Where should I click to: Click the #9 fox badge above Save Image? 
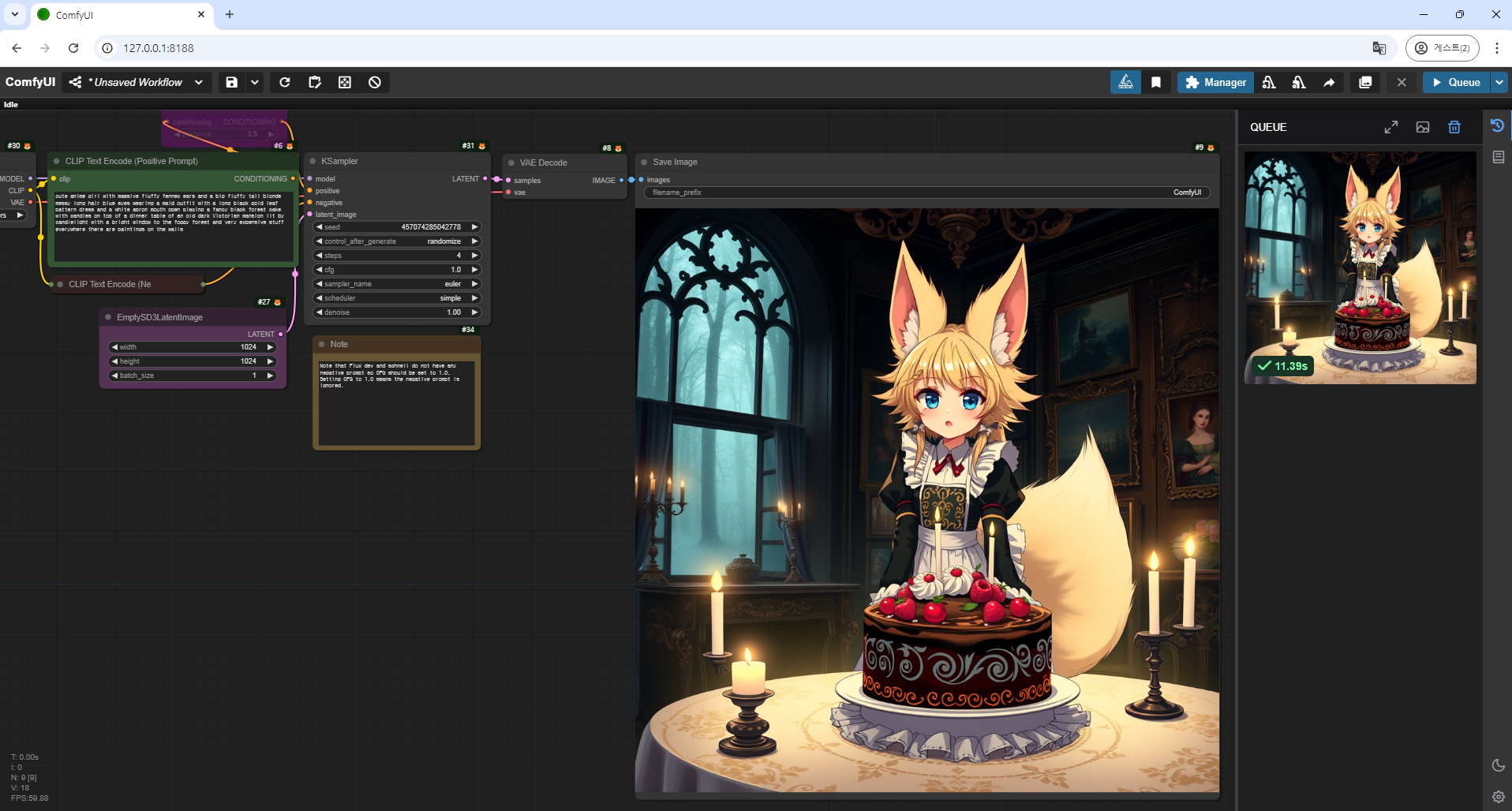[x=1204, y=148]
